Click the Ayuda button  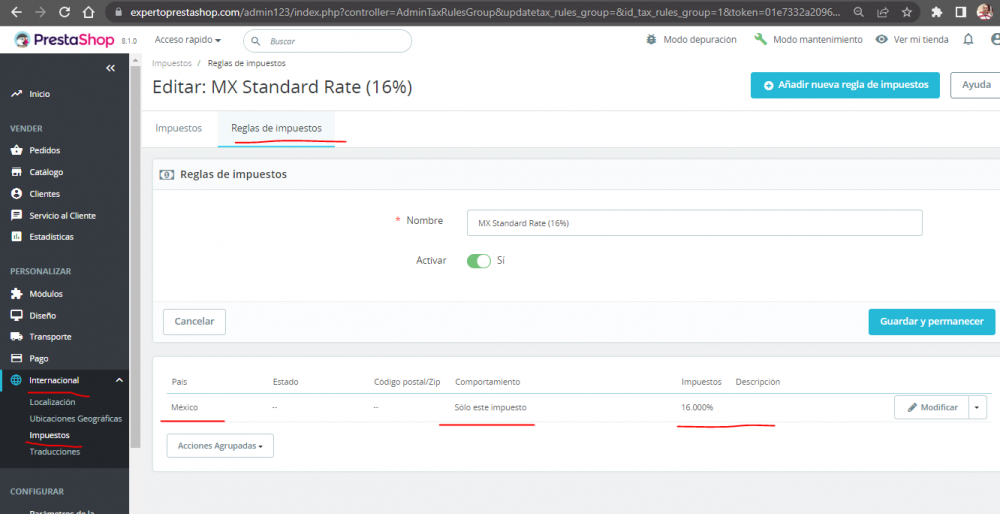click(x=976, y=85)
